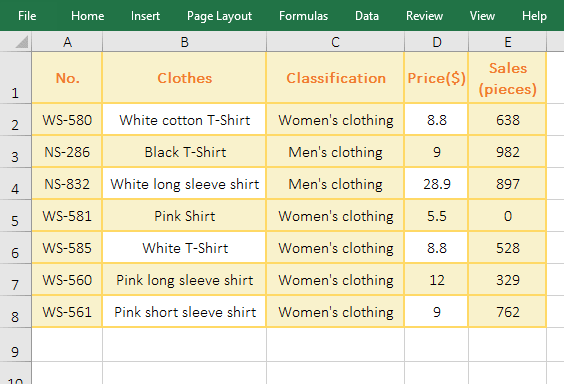Select sales cell showing 0
The width and height of the screenshot is (564, 384).
point(508,216)
